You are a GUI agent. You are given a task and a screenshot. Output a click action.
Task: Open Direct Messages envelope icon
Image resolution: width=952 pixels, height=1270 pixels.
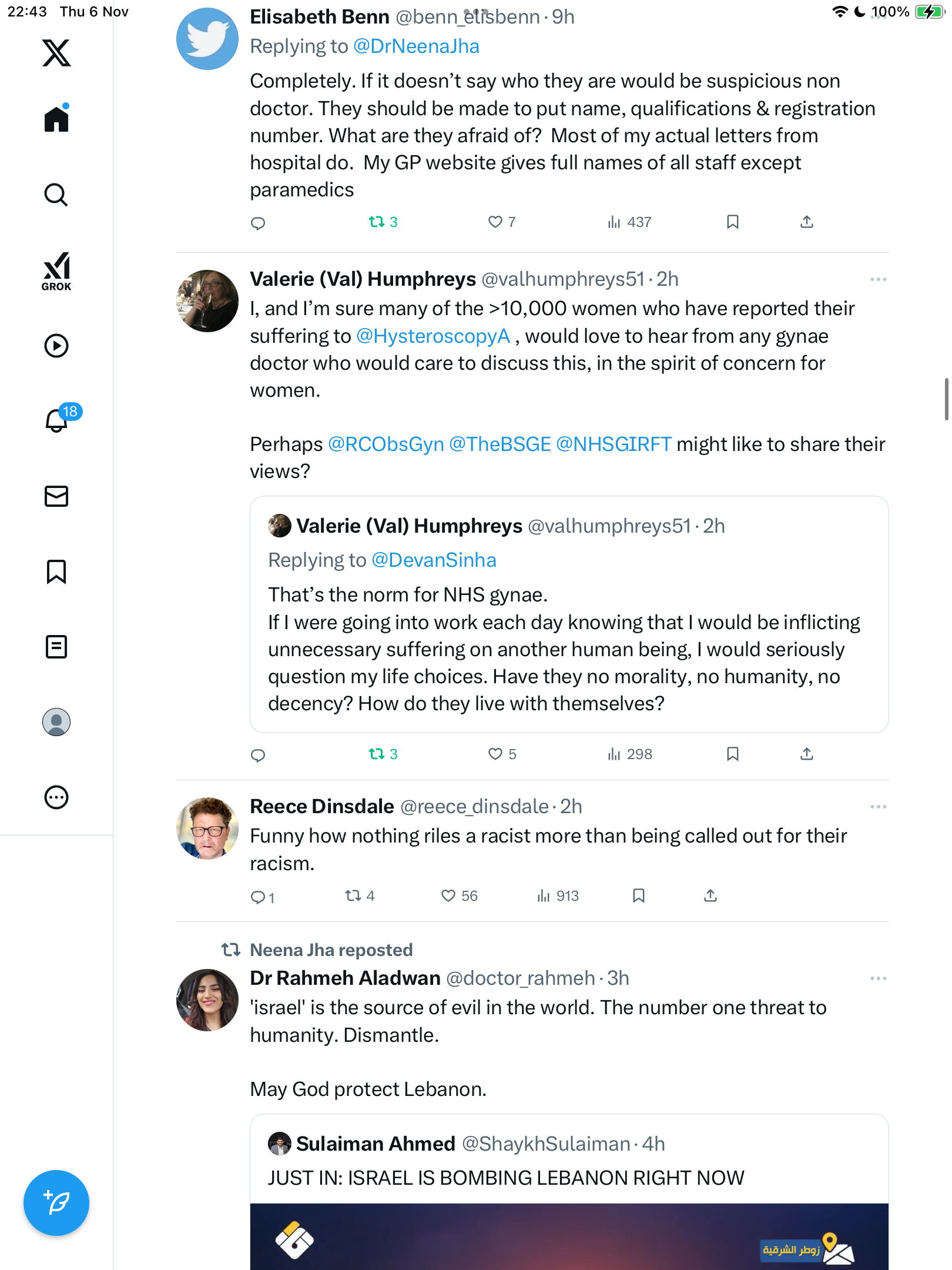[x=56, y=496]
